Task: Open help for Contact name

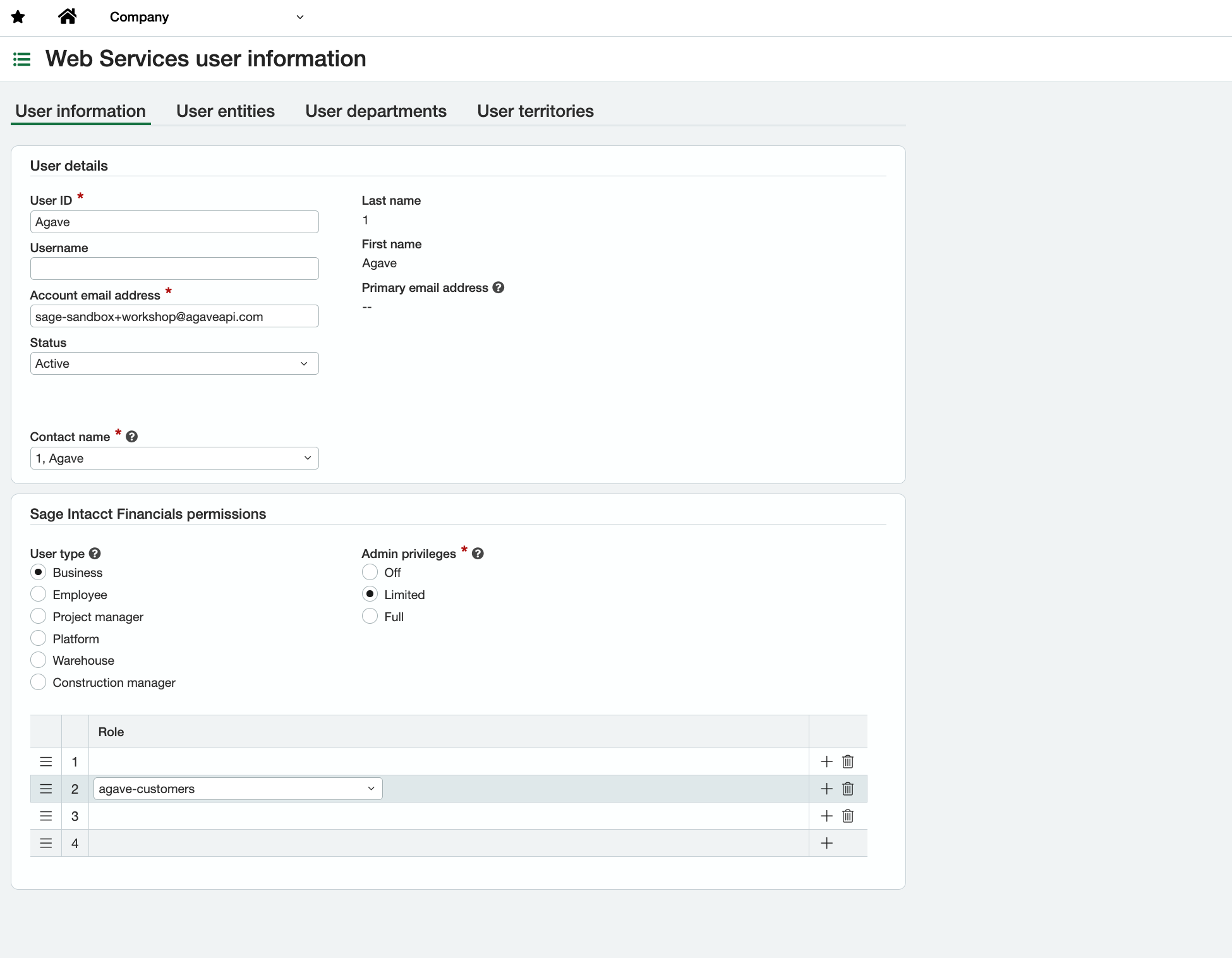Action: click(x=131, y=437)
